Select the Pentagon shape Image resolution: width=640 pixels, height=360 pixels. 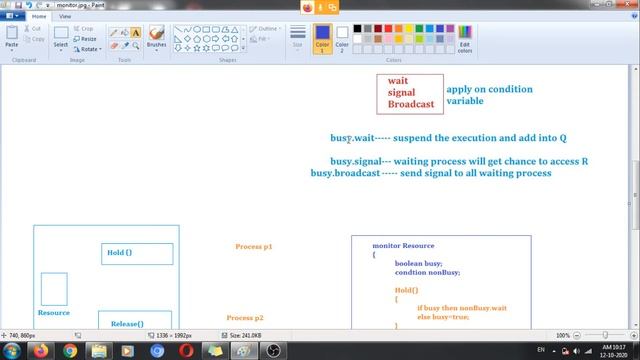[197, 39]
